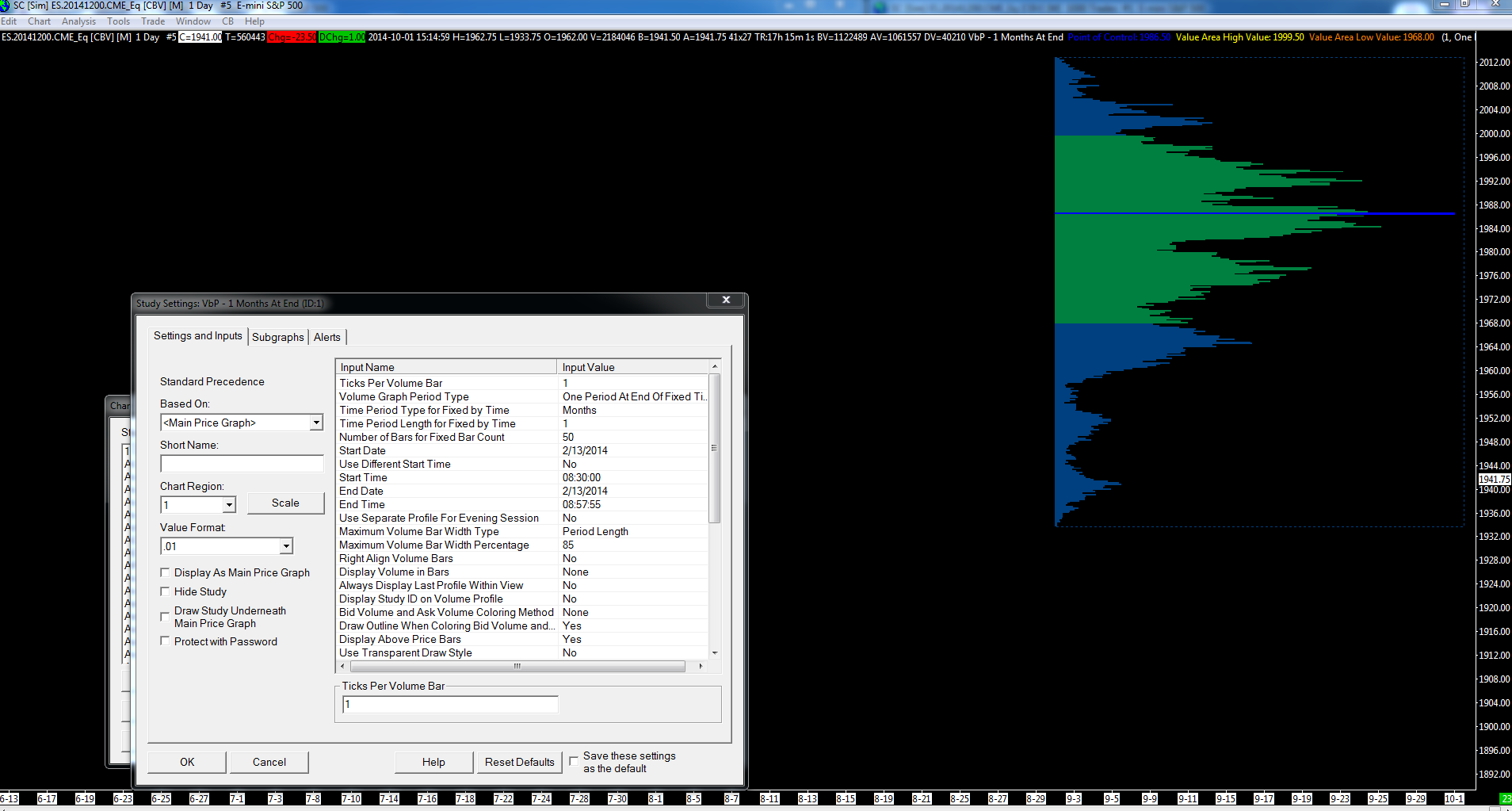Open the Tools menu
Viewport: 1512px width, 811px height.
(118, 21)
